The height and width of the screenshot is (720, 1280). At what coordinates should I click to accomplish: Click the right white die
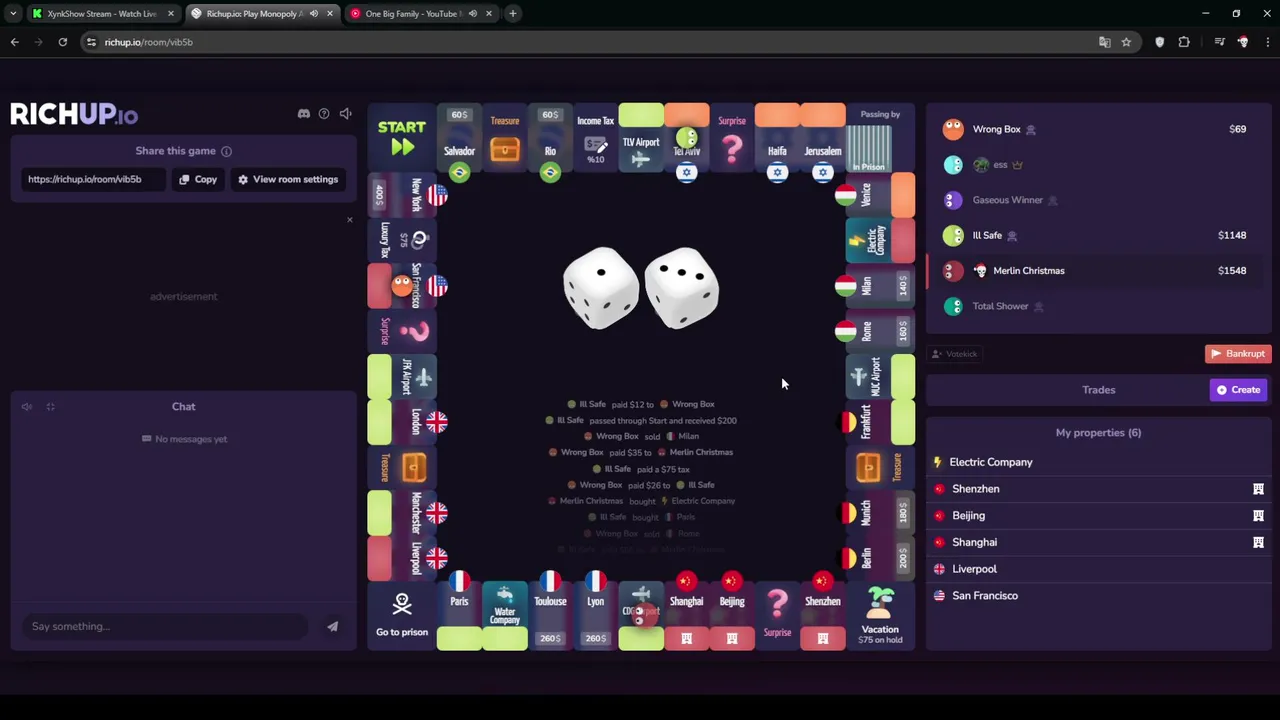point(682,287)
